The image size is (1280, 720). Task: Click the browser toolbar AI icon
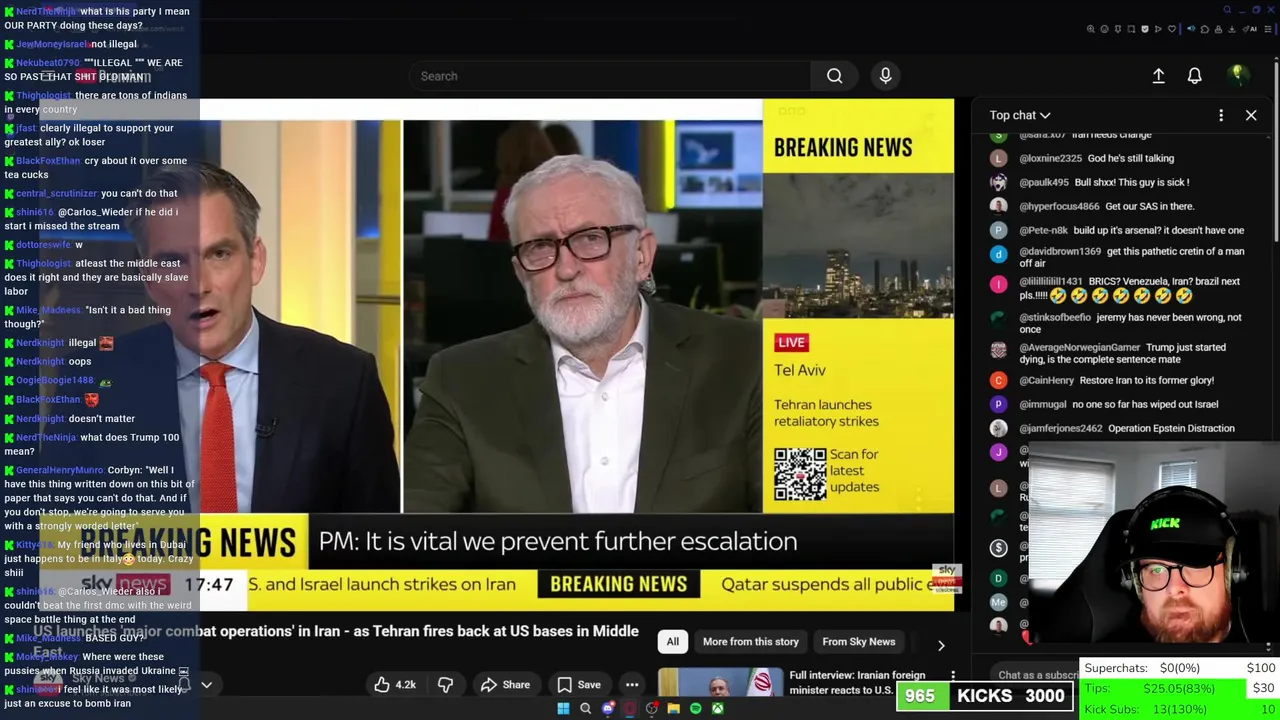coord(1250,29)
